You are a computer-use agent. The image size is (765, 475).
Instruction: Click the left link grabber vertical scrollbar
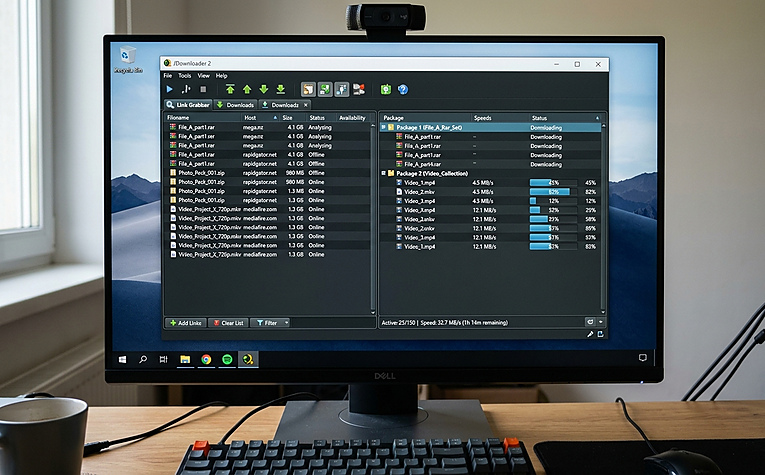pyautogui.click(x=373, y=218)
